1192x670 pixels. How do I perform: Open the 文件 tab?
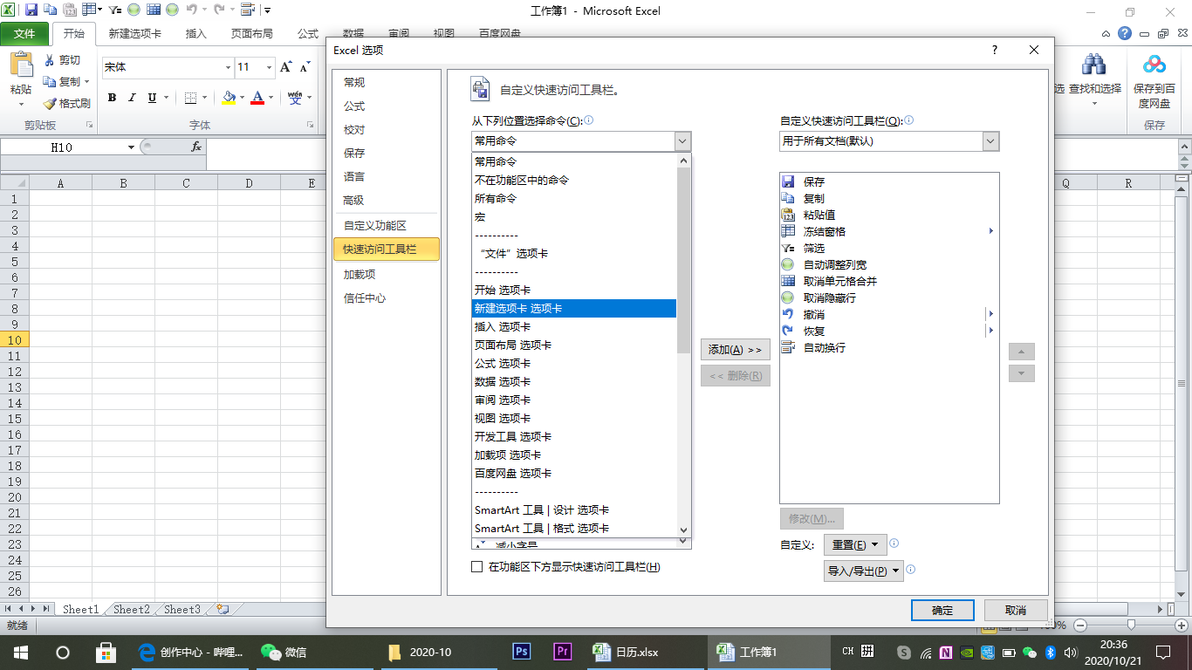[24, 33]
